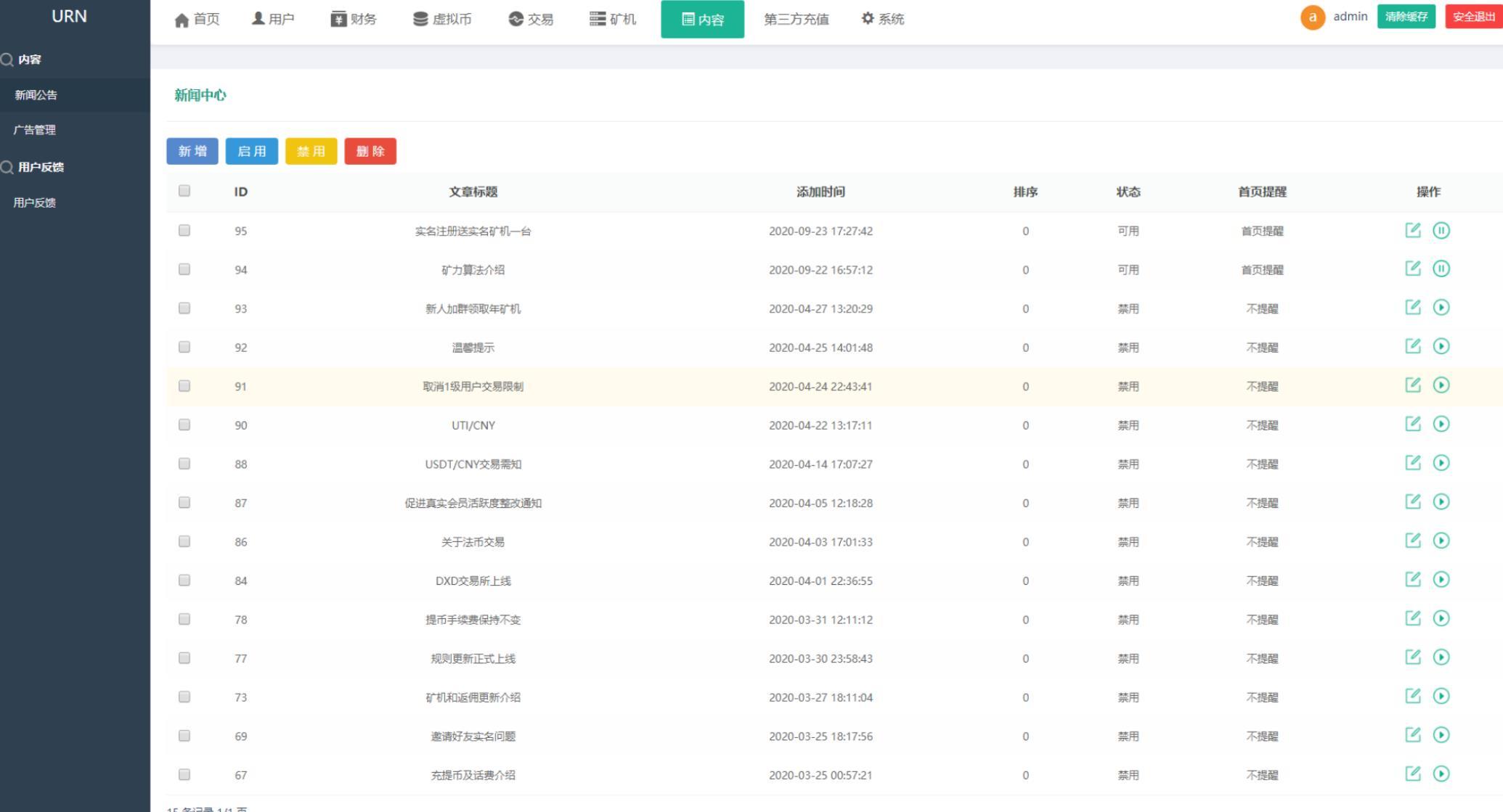Edit article 87 via pencil icon
The image size is (1503, 812).
click(1412, 501)
